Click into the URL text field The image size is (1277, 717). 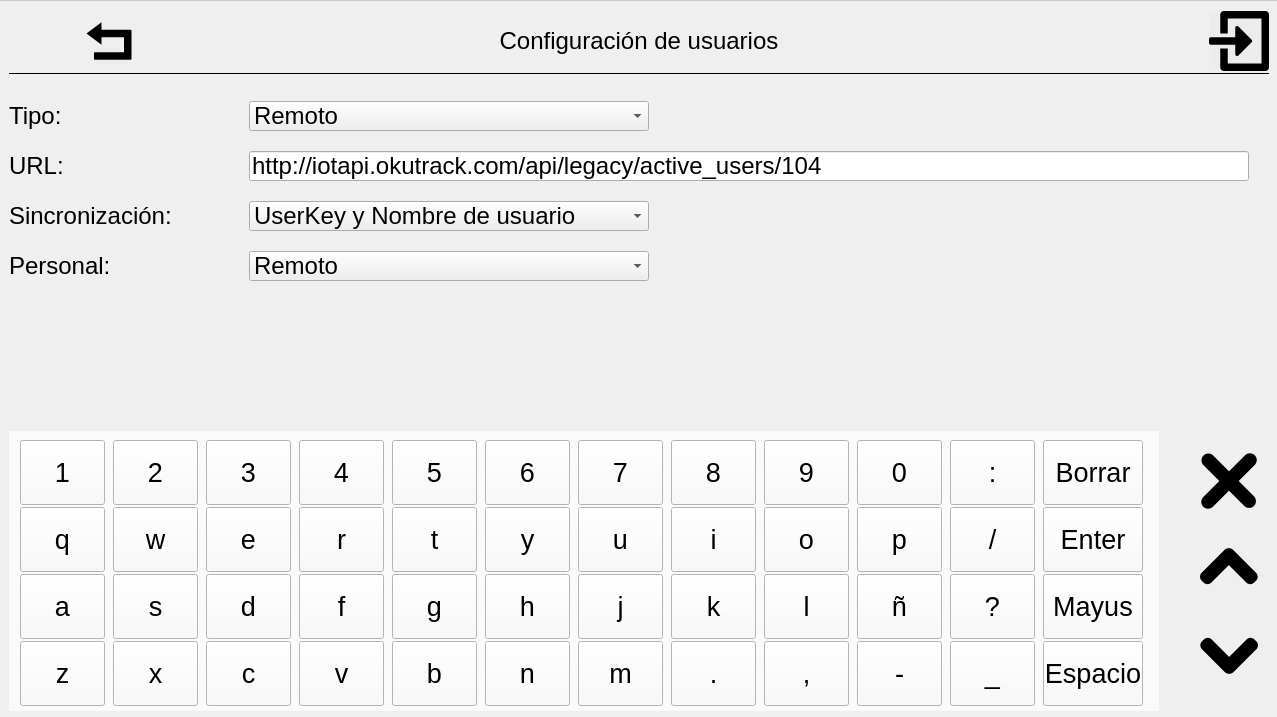(748, 166)
